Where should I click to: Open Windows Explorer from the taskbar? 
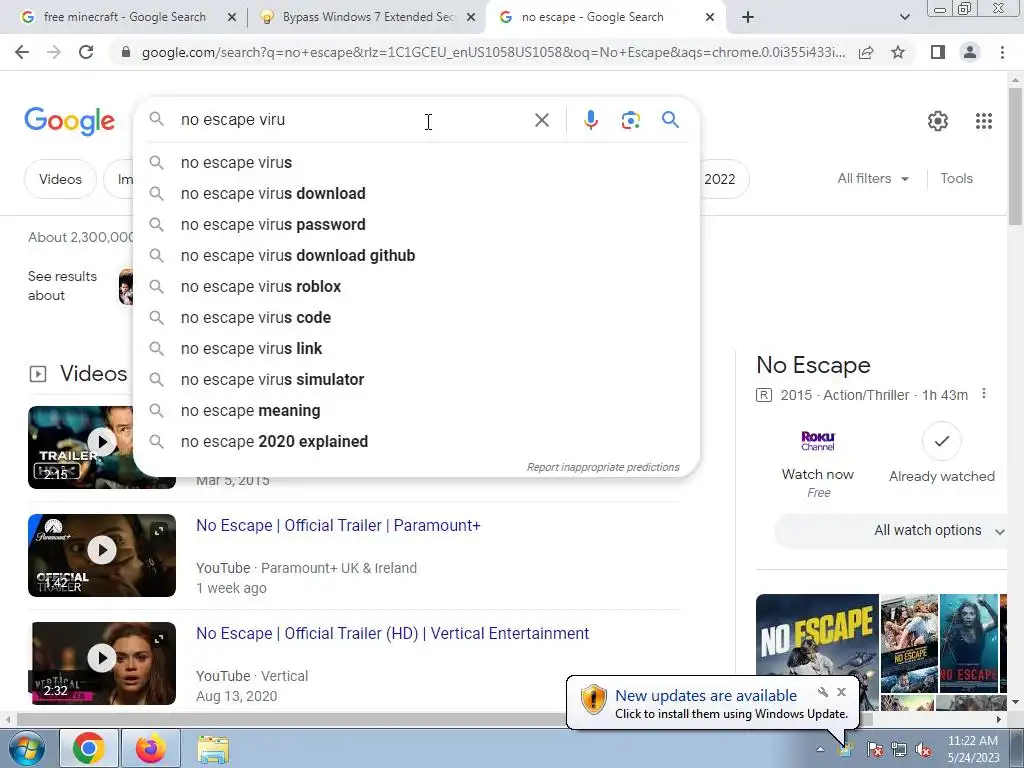click(213, 748)
